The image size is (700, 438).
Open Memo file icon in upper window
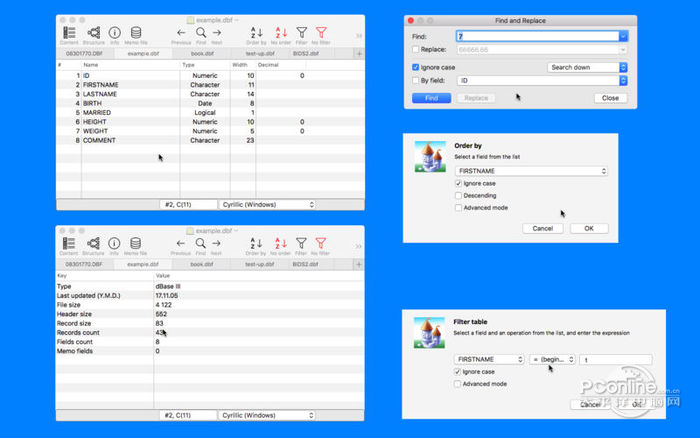136,35
